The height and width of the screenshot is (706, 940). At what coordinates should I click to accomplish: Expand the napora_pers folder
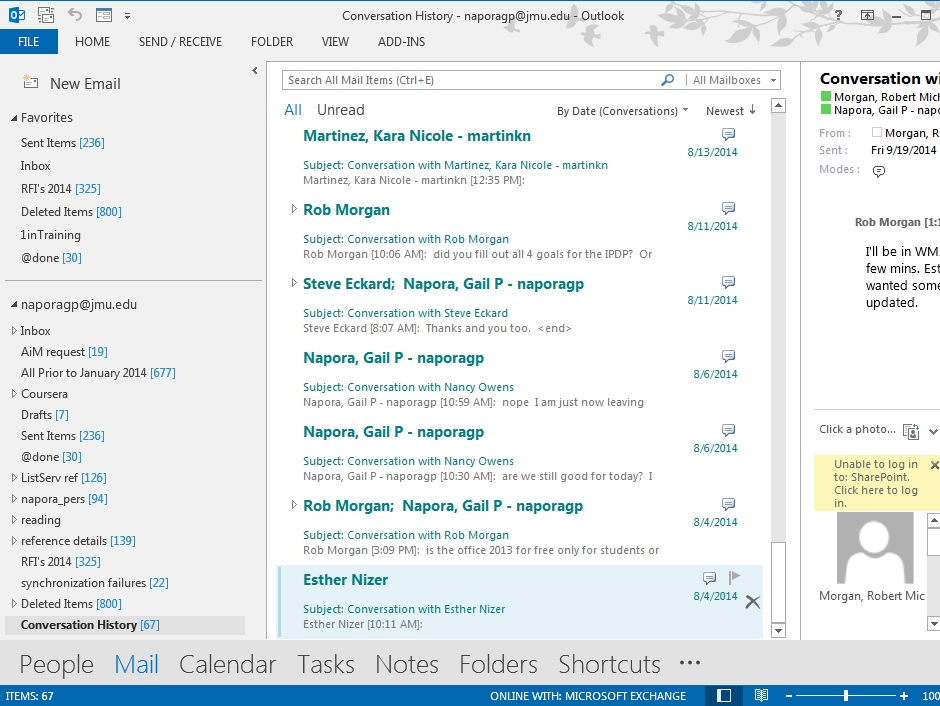click(x=14, y=499)
